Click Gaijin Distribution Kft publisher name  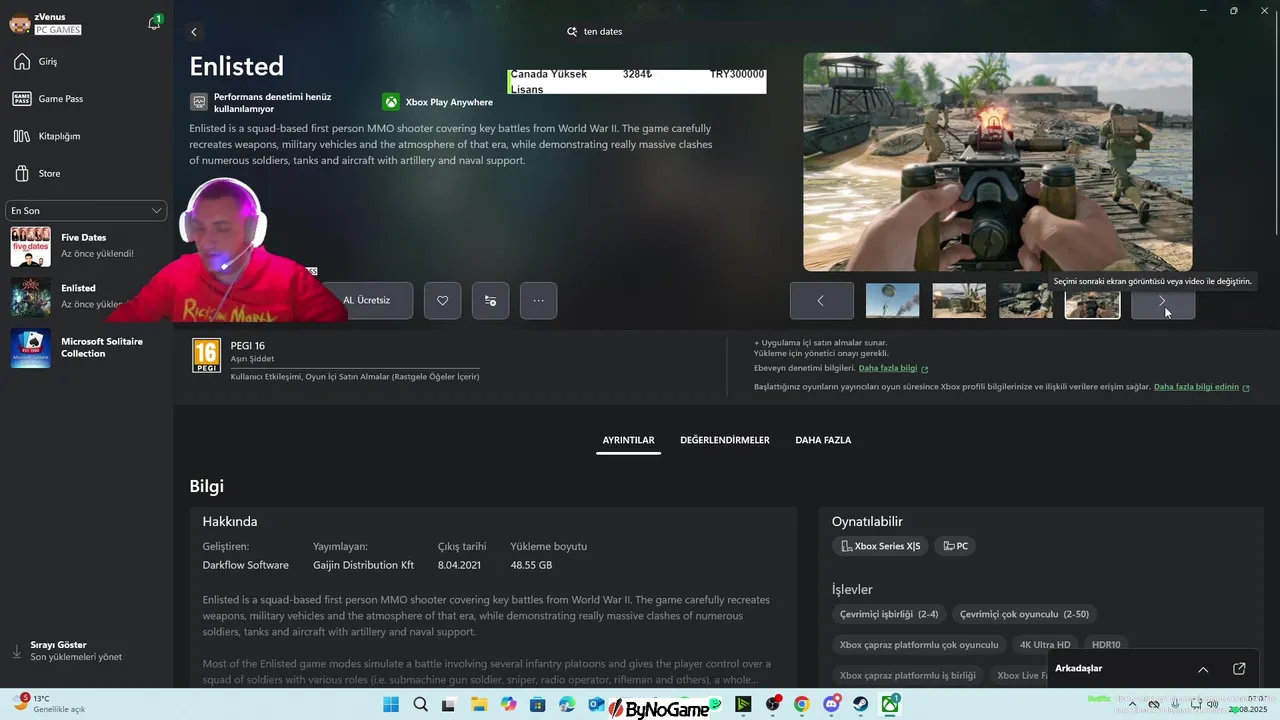[363, 565]
